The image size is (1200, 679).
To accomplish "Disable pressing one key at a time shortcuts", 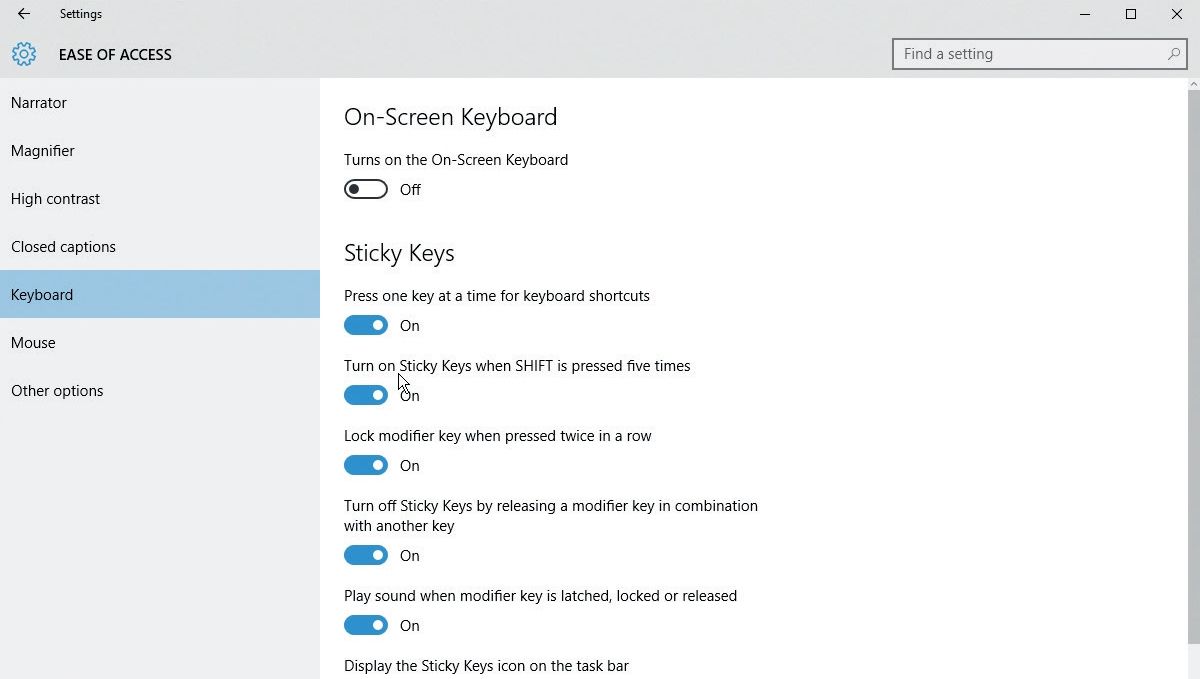I will pyautogui.click(x=365, y=325).
